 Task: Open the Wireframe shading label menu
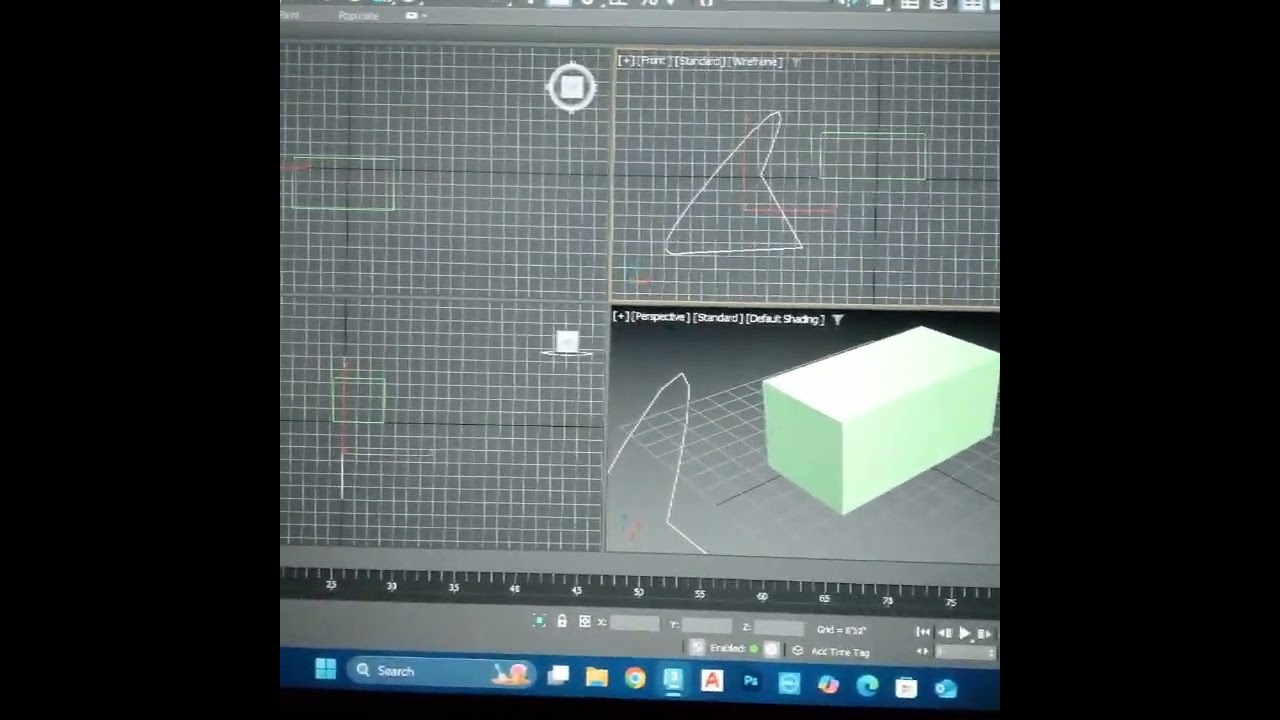755,62
